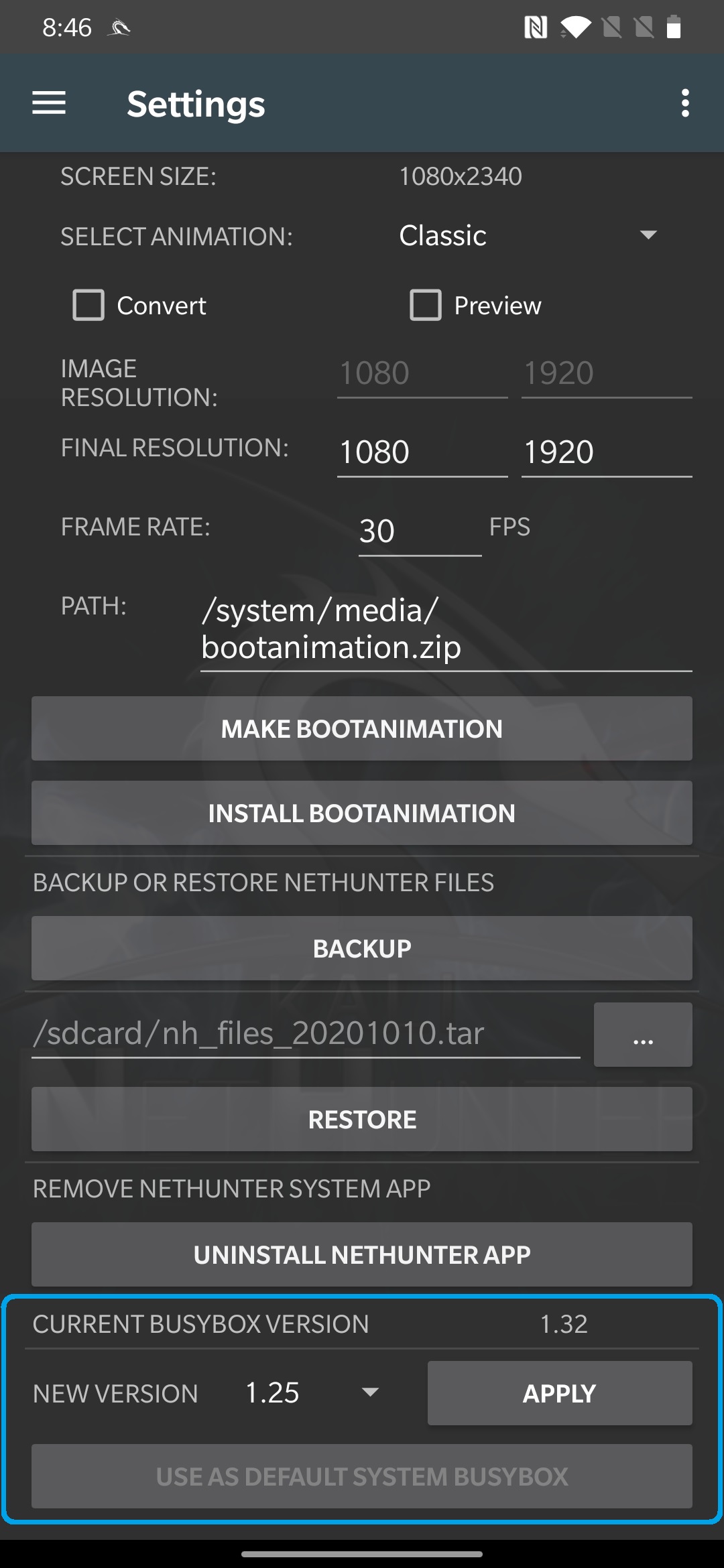
Task: Edit the bootanimation path field
Action: [x=446, y=629]
